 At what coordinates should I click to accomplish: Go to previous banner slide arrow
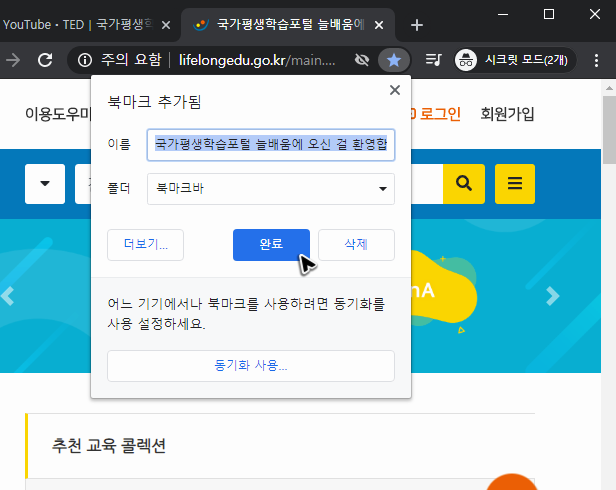[8, 296]
